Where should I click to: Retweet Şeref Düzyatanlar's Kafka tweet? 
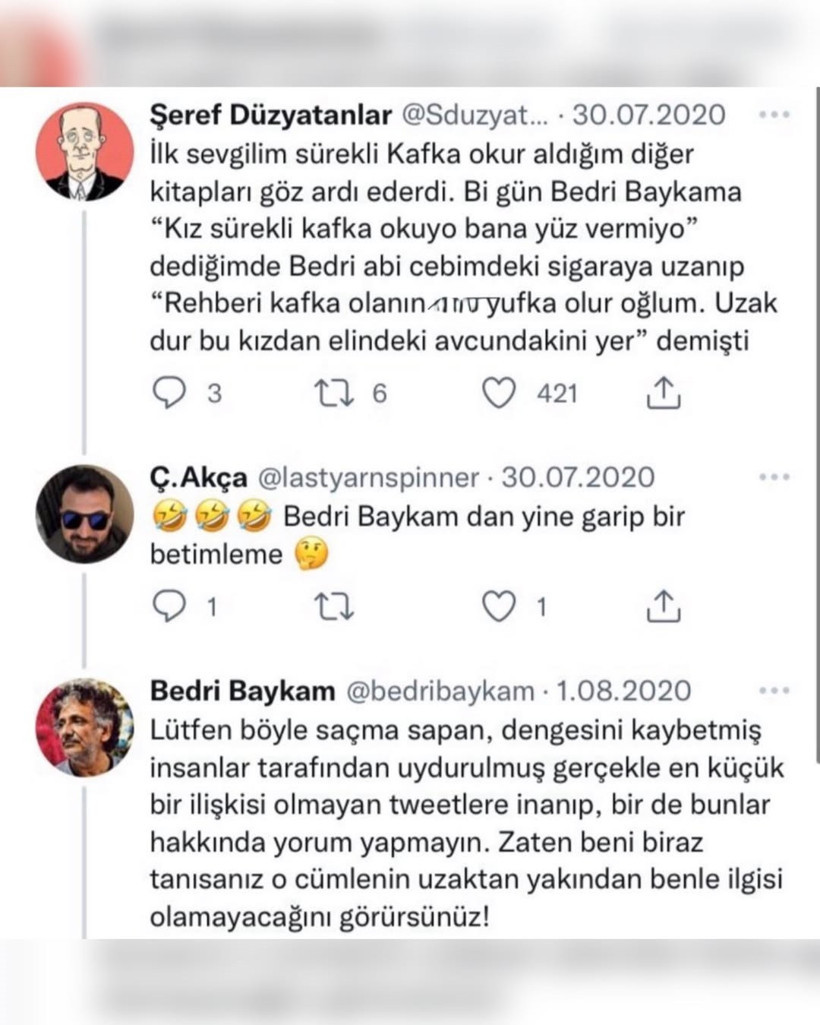[332, 394]
